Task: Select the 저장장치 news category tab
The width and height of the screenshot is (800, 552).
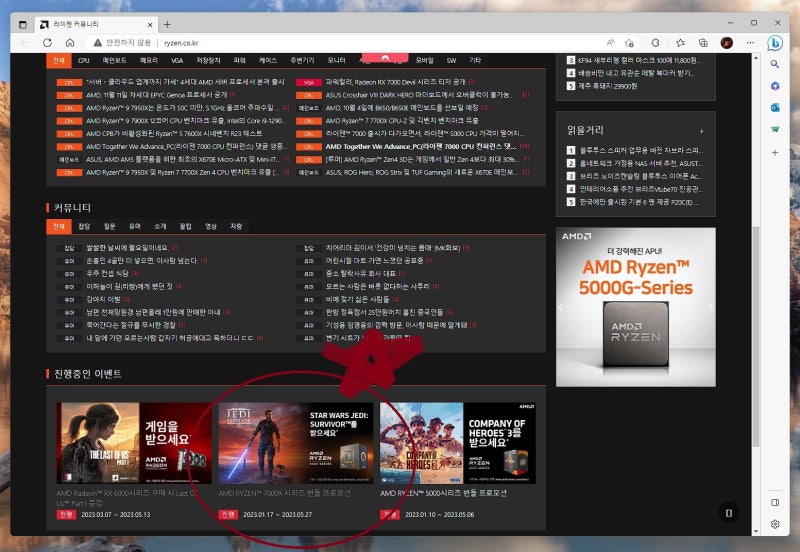Action: point(208,60)
